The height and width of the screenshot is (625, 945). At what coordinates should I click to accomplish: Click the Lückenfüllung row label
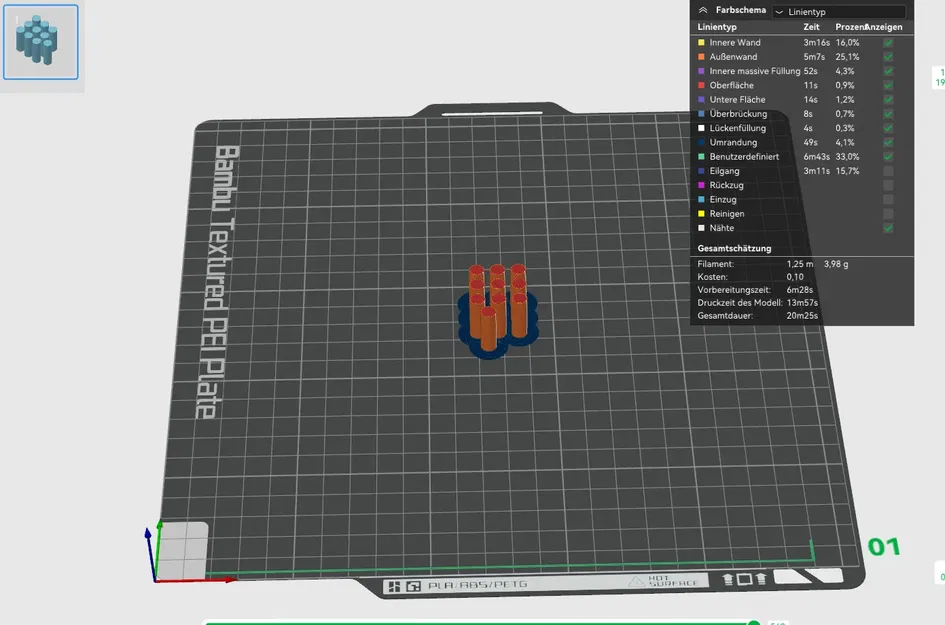[x=738, y=128]
